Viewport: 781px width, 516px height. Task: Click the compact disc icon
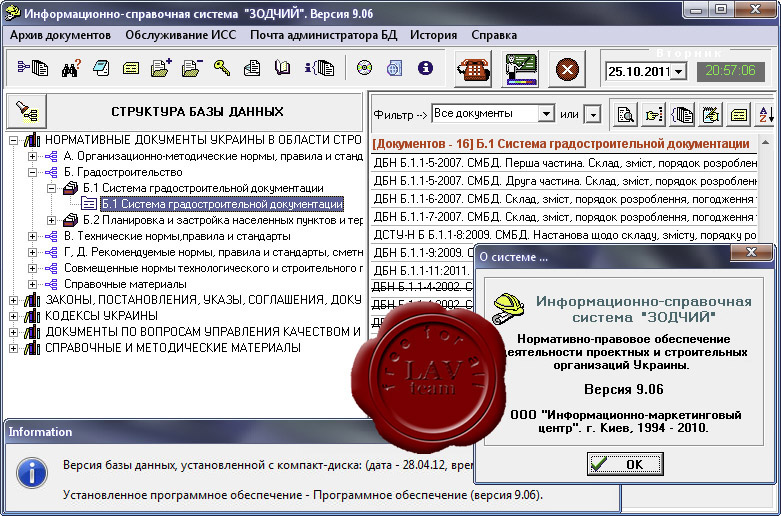pos(365,68)
